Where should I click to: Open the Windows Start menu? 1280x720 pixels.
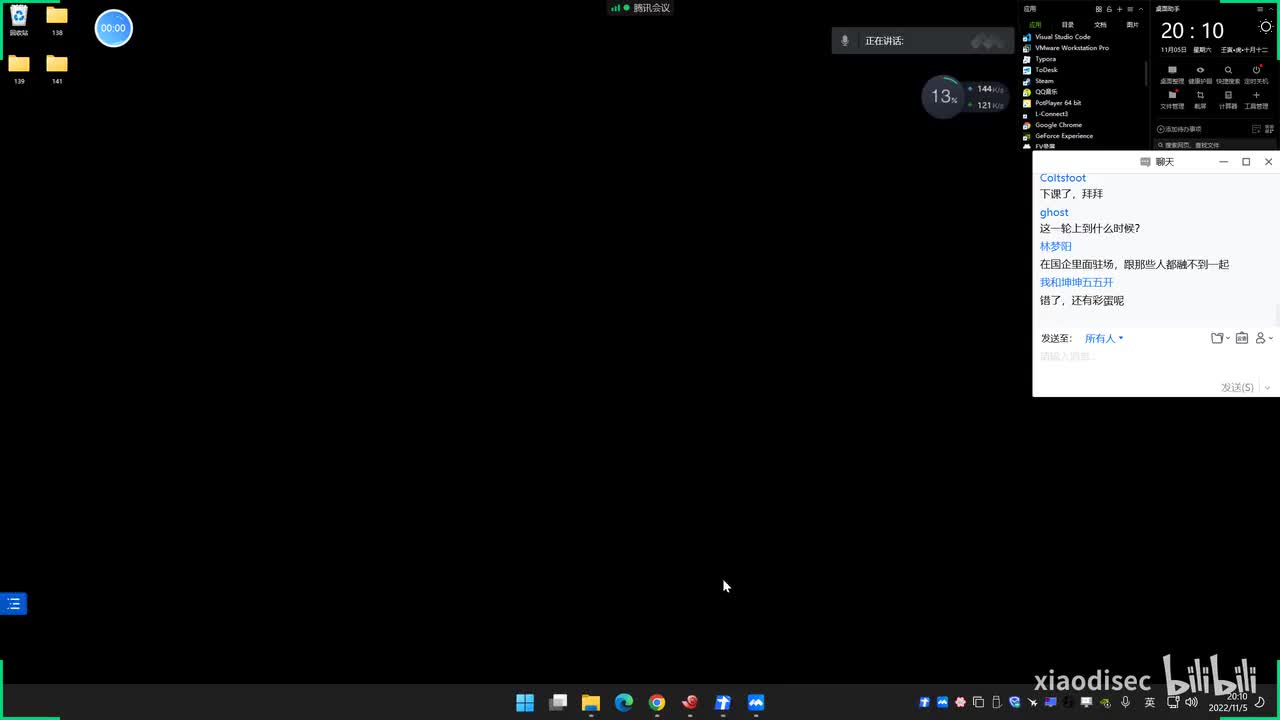525,702
